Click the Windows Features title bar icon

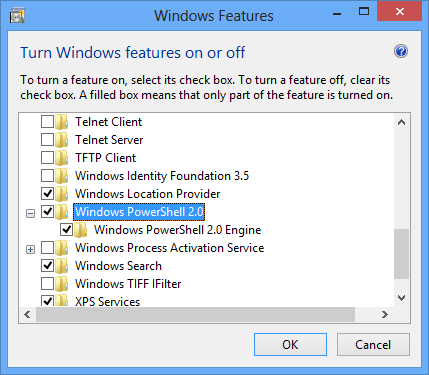pyautogui.click(x=17, y=16)
